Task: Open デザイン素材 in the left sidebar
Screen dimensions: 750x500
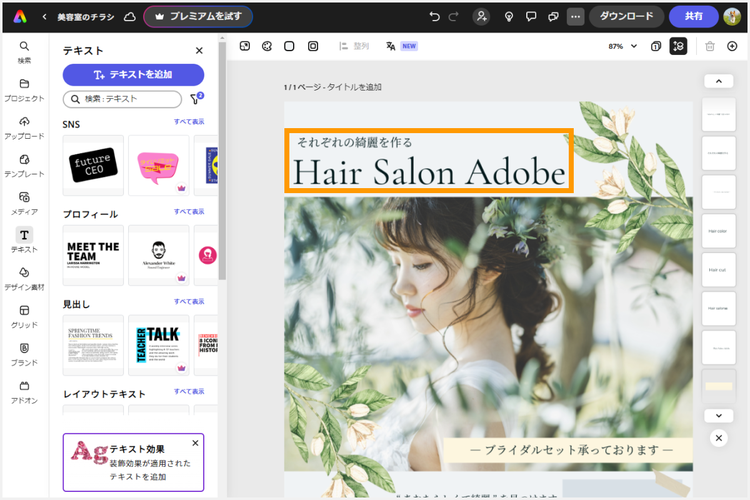Action: [24, 279]
